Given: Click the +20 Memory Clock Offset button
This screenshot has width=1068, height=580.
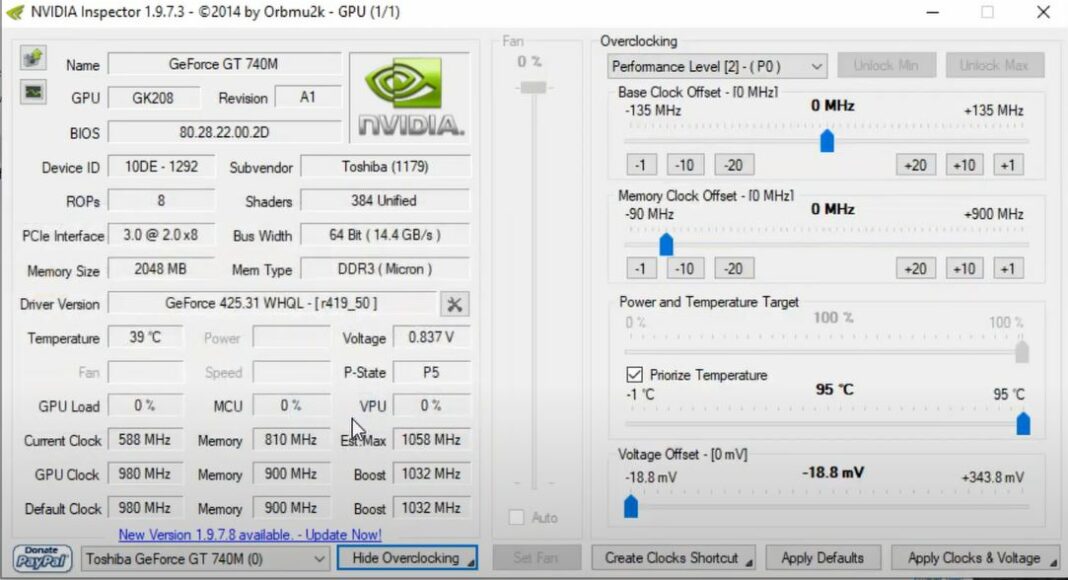Looking at the screenshot, I should 915,268.
